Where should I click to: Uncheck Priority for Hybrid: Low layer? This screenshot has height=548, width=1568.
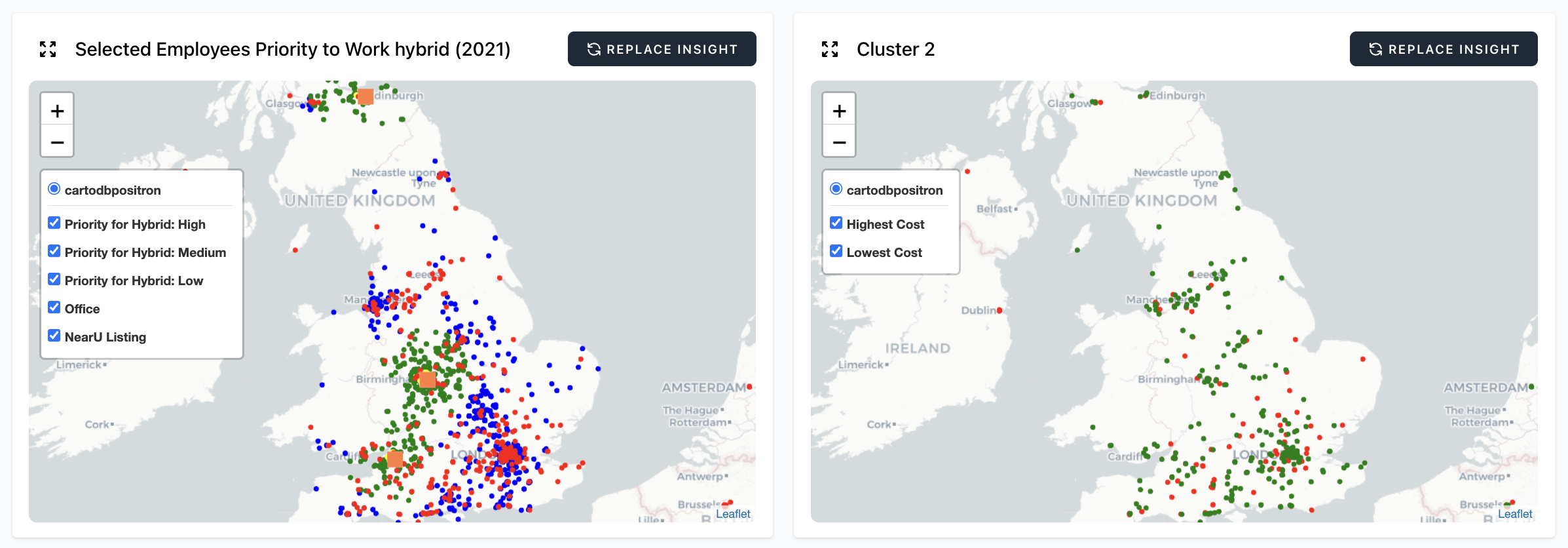pyautogui.click(x=54, y=280)
